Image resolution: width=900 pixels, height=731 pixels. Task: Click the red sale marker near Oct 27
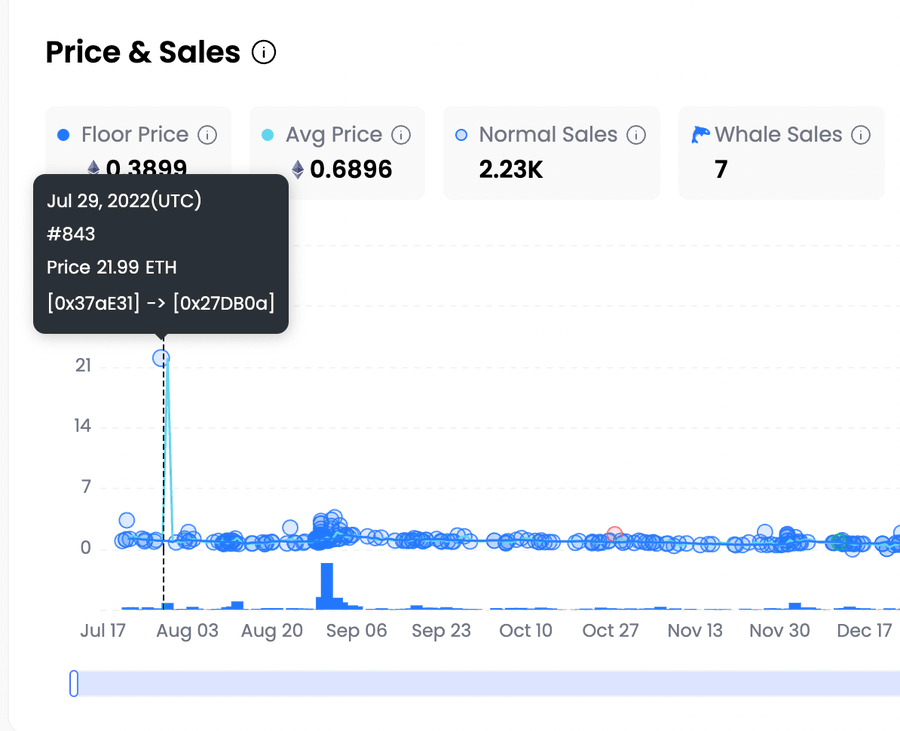[x=615, y=534]
